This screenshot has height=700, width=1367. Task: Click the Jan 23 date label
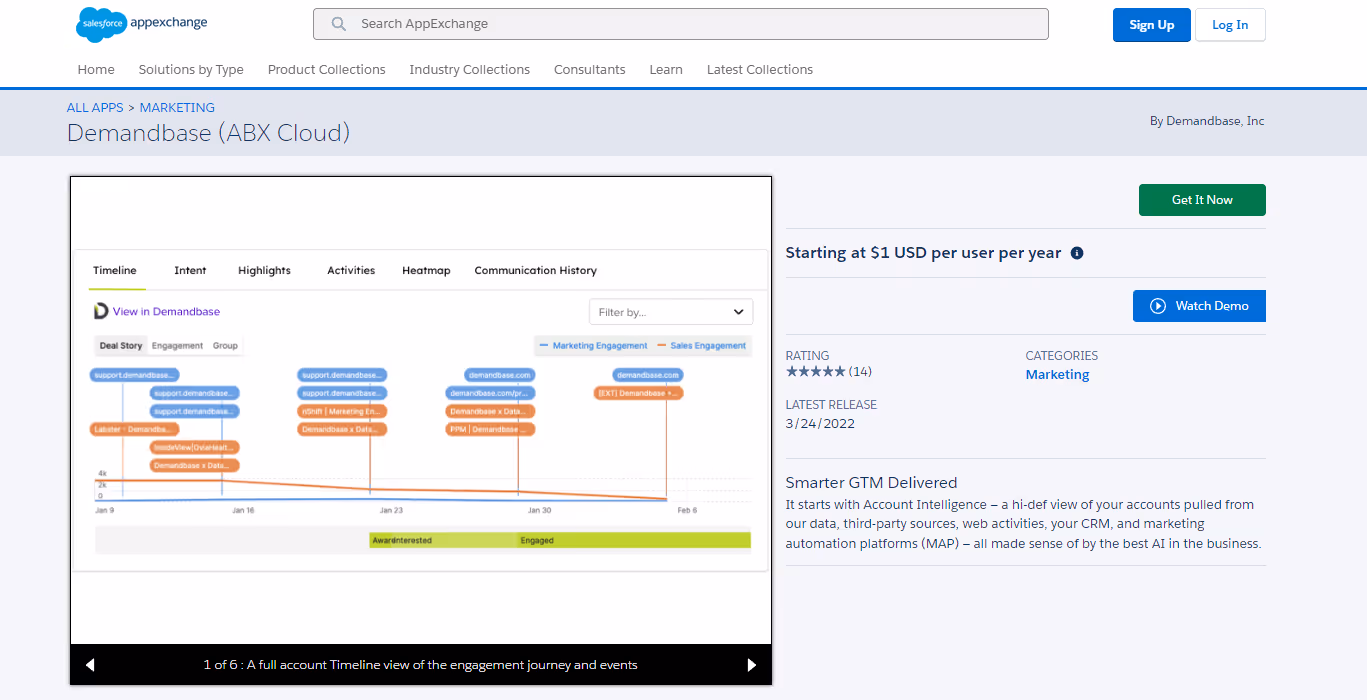tap(391, 510)
